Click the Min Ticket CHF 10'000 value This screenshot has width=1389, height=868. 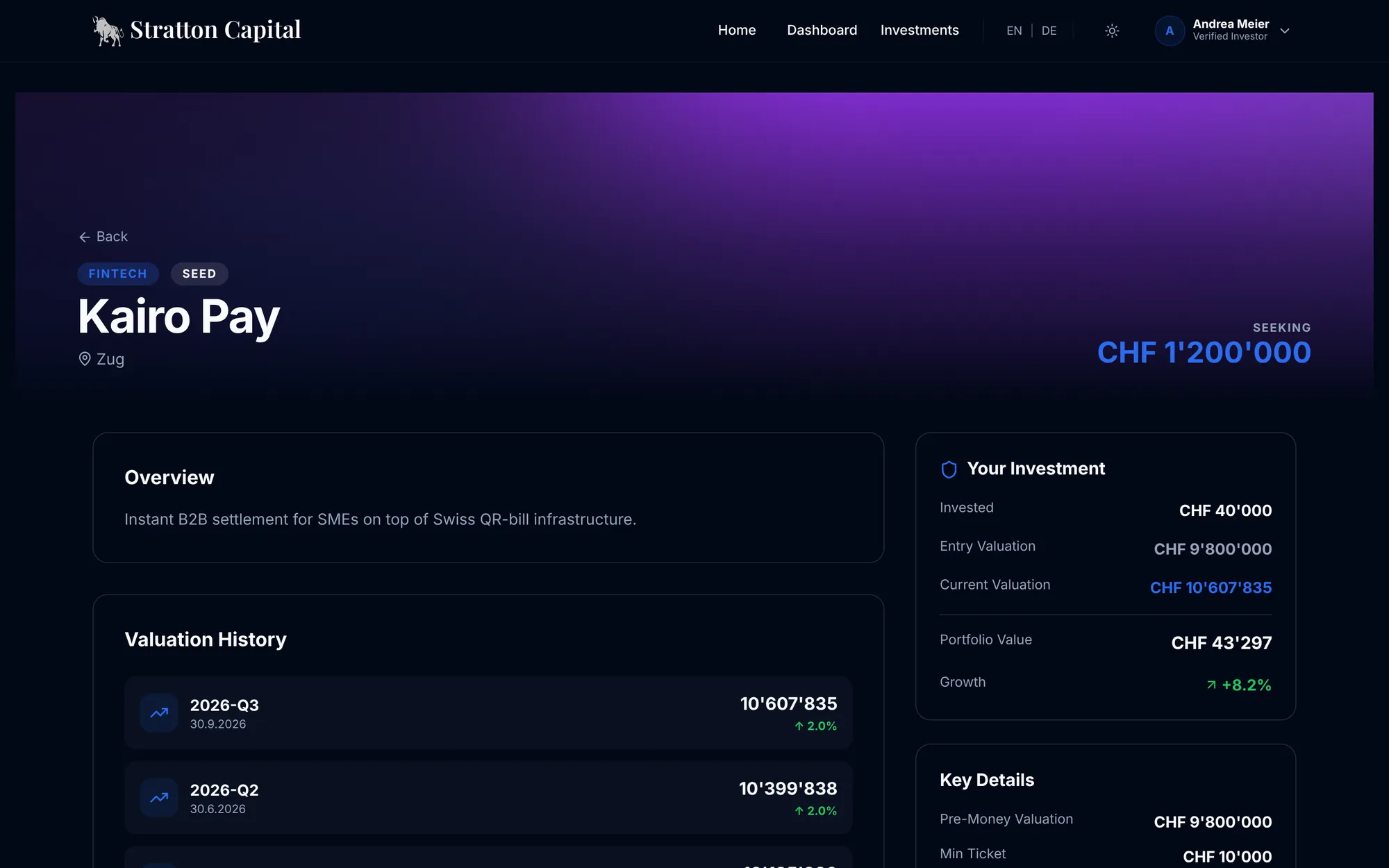pos(1227,857)
